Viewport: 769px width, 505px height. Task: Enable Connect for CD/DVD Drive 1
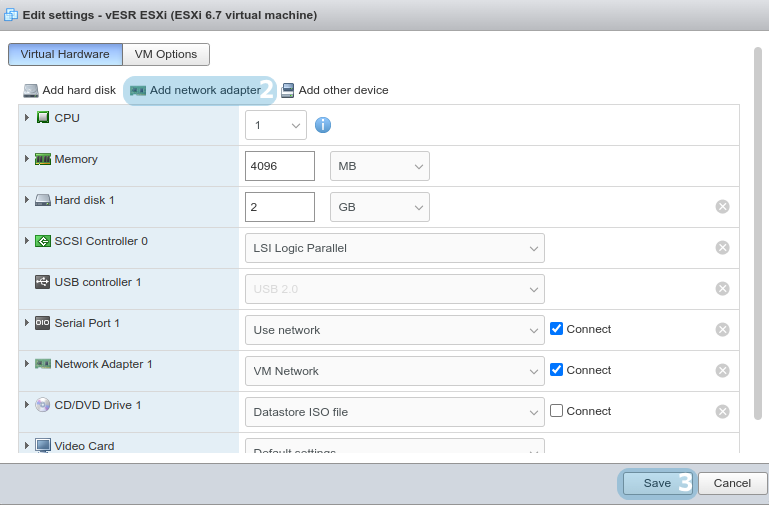(x=557, y=411)
